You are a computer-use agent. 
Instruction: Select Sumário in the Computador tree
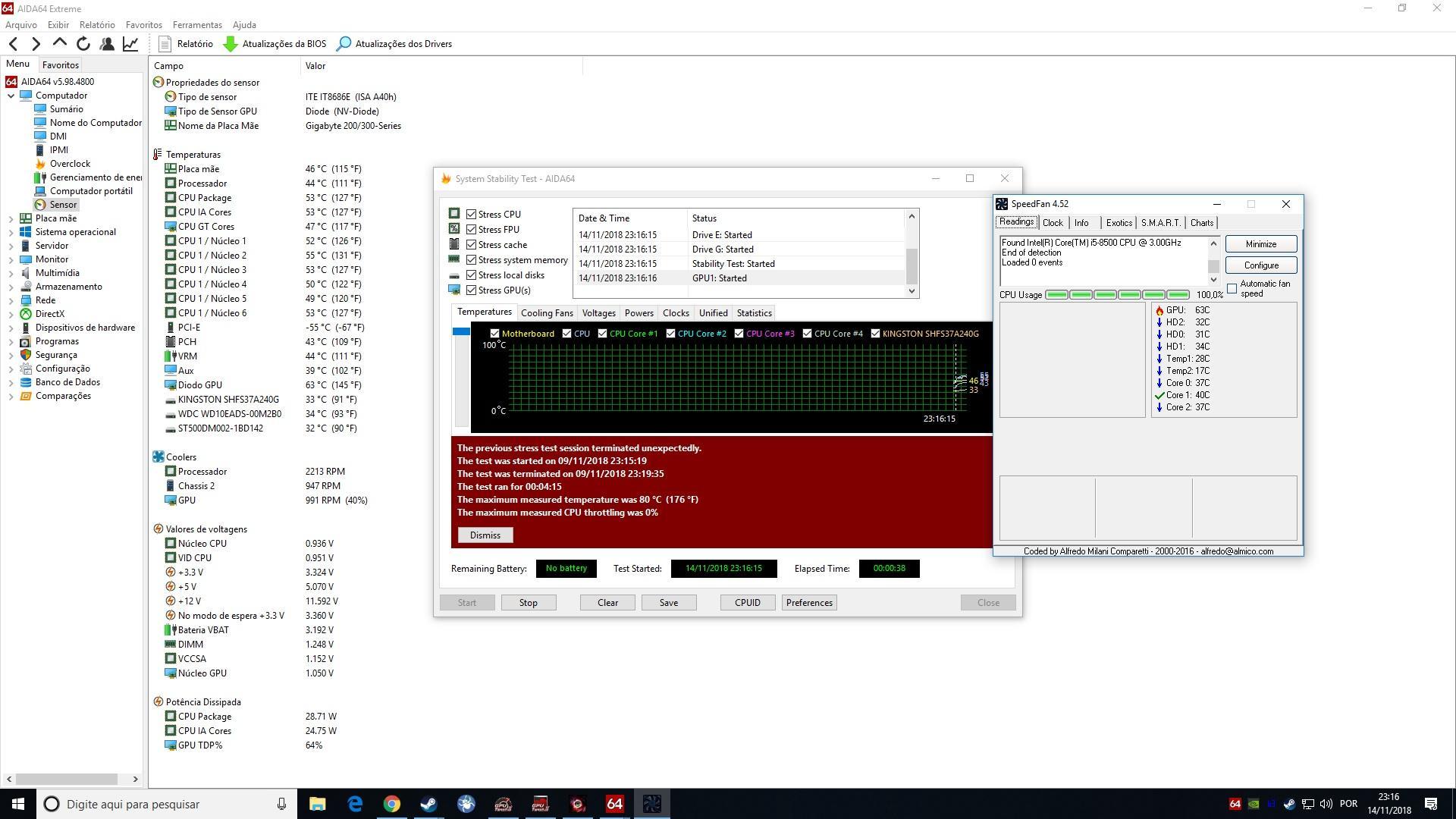pos(66,109)
